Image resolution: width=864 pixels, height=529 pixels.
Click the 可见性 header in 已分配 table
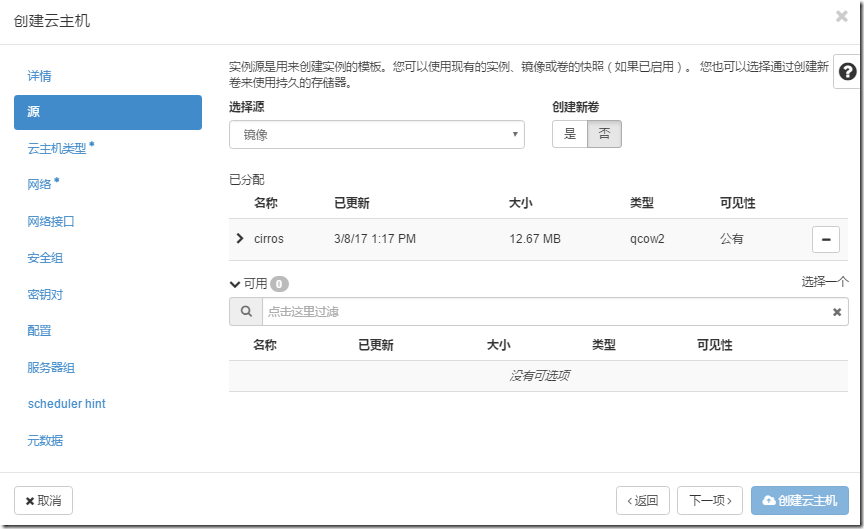point(737,203)
